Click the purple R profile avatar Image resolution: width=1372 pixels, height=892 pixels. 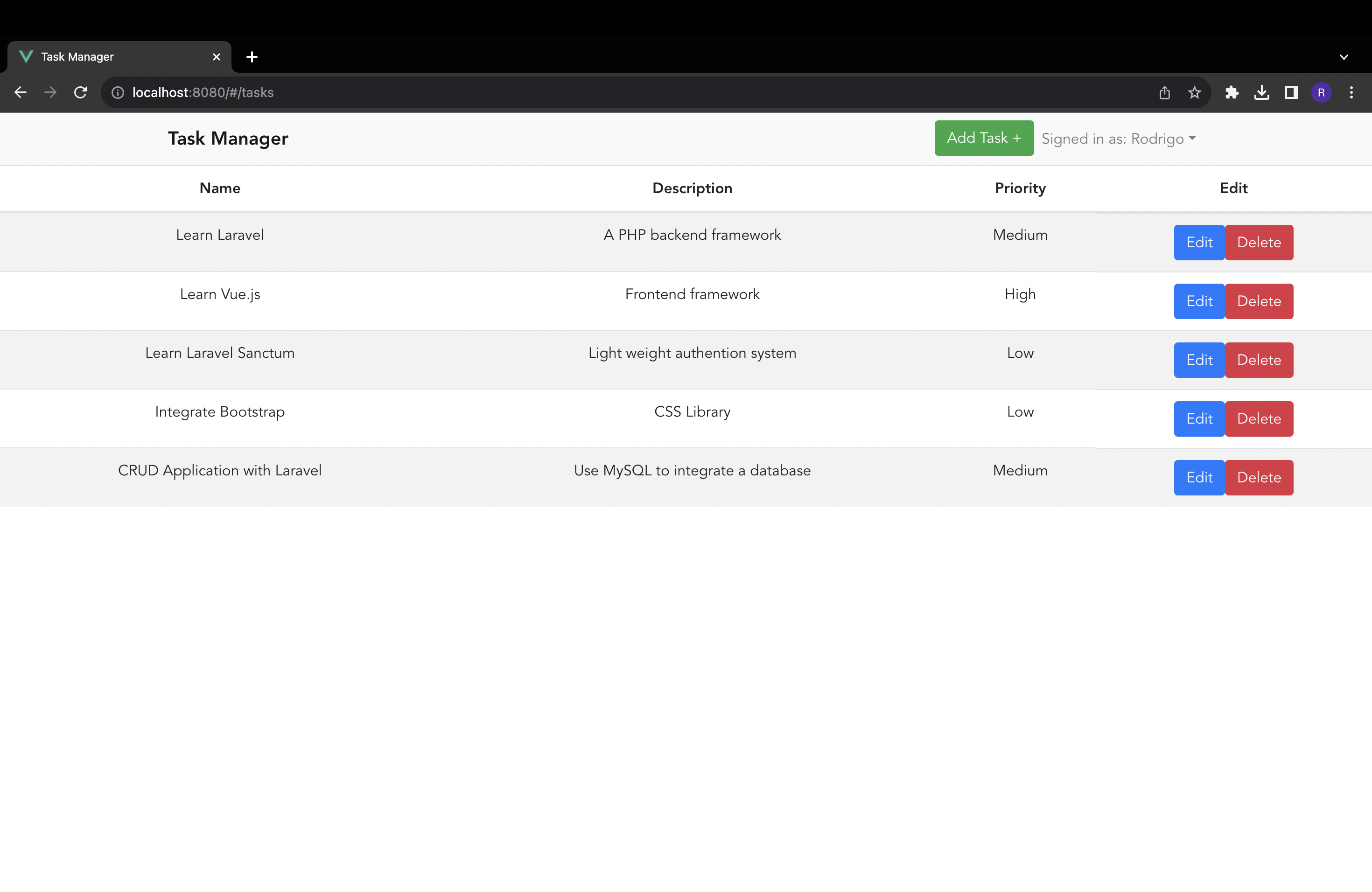pos(1321,92)
